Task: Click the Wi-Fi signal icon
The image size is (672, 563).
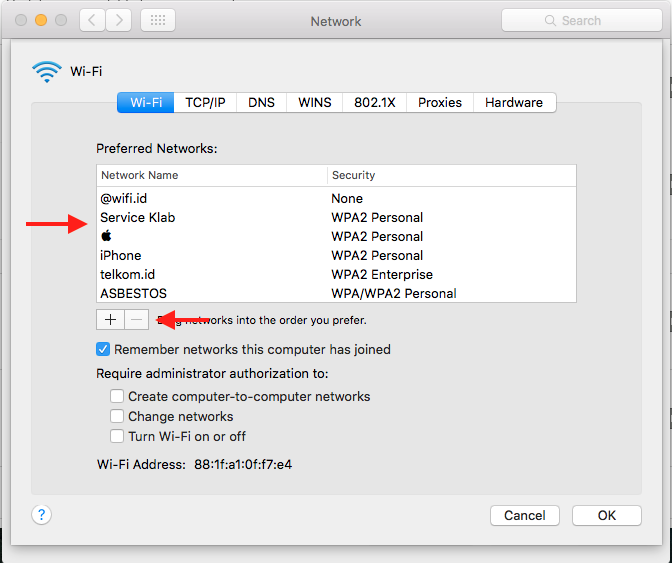Action: tap(46, 71)
